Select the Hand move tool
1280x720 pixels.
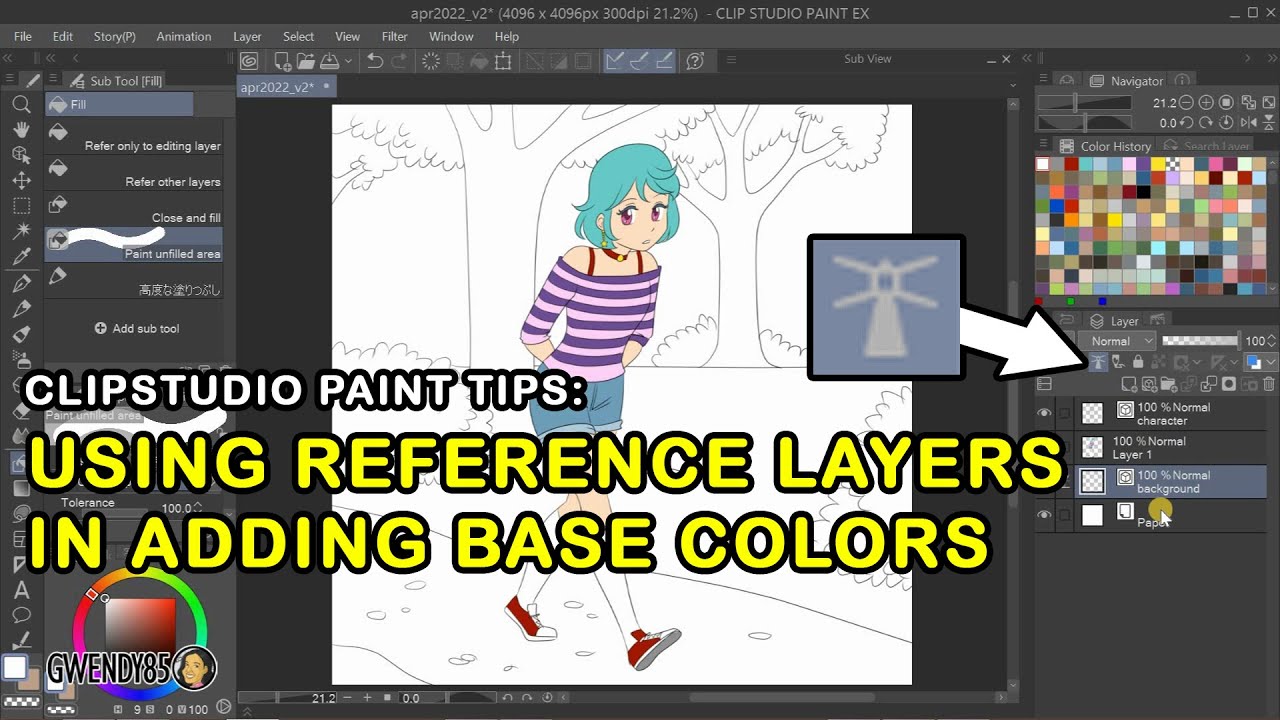20,129
